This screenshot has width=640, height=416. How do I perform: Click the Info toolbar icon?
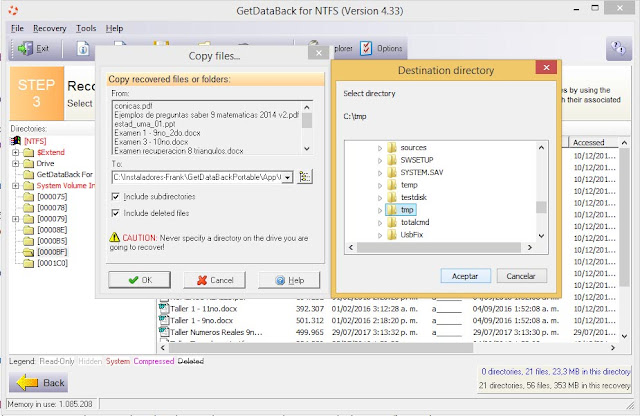83,49
